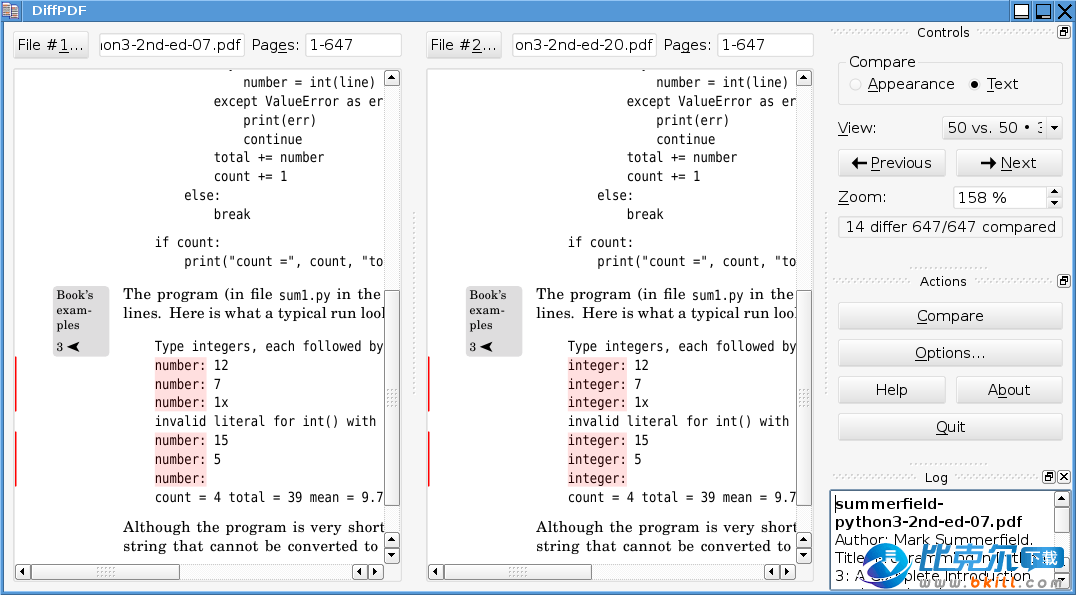
Task: Click the DiffPDF application icon in title bar
Action: point(10,11)
